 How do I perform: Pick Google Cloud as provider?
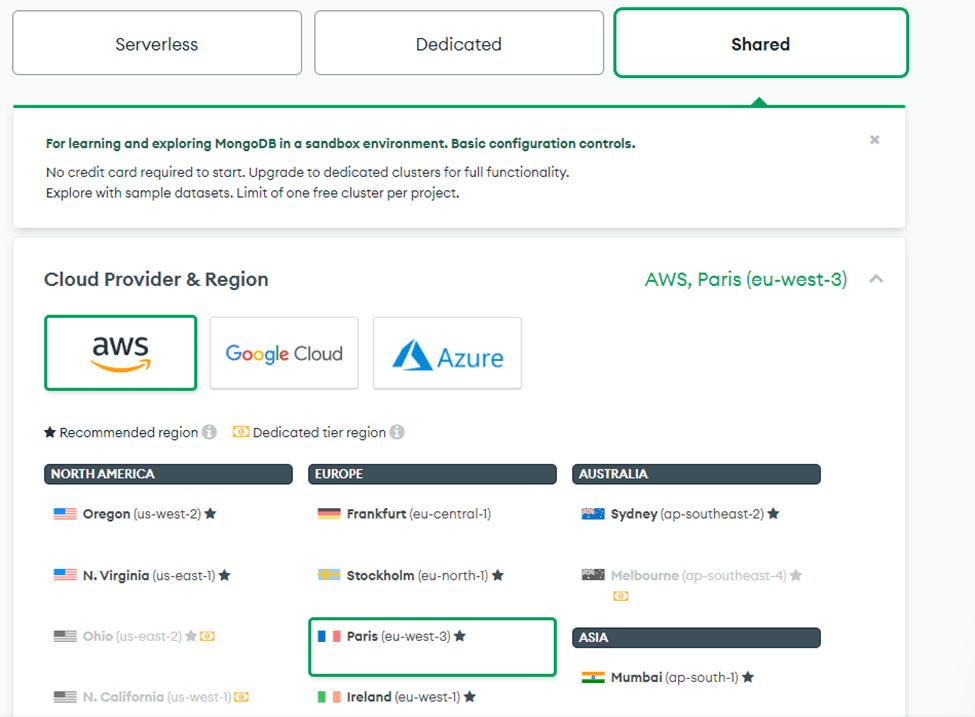[x=284, y=353]
